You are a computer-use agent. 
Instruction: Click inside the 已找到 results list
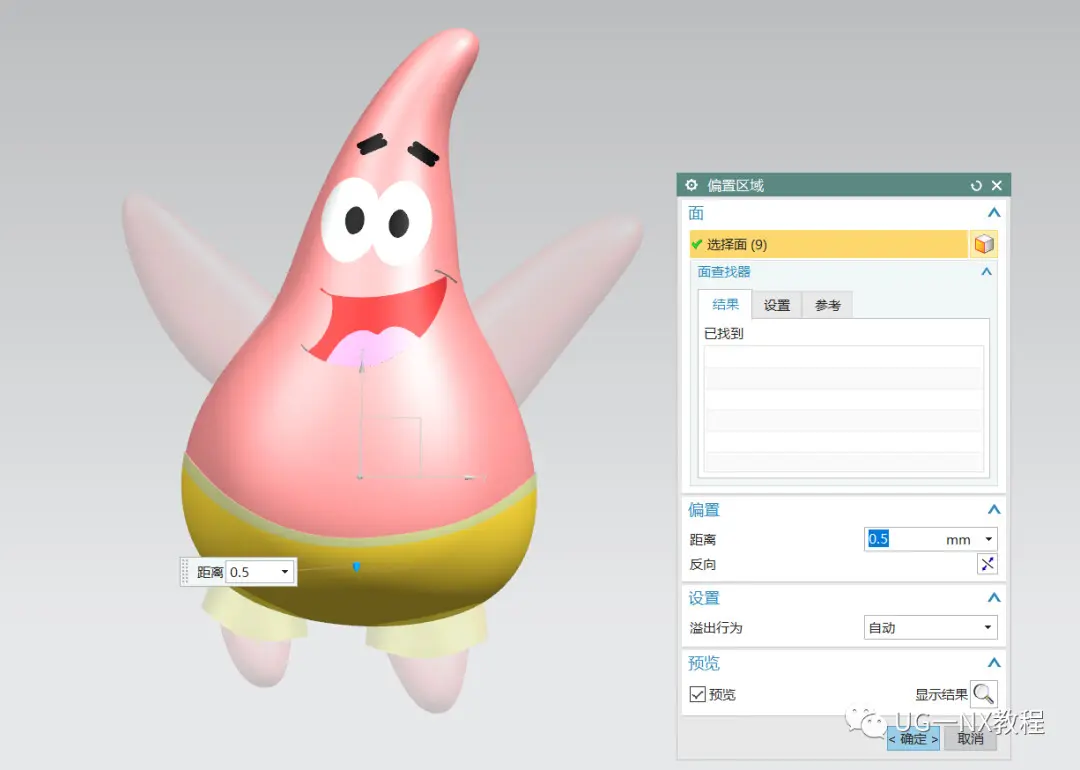coord(844,409)
